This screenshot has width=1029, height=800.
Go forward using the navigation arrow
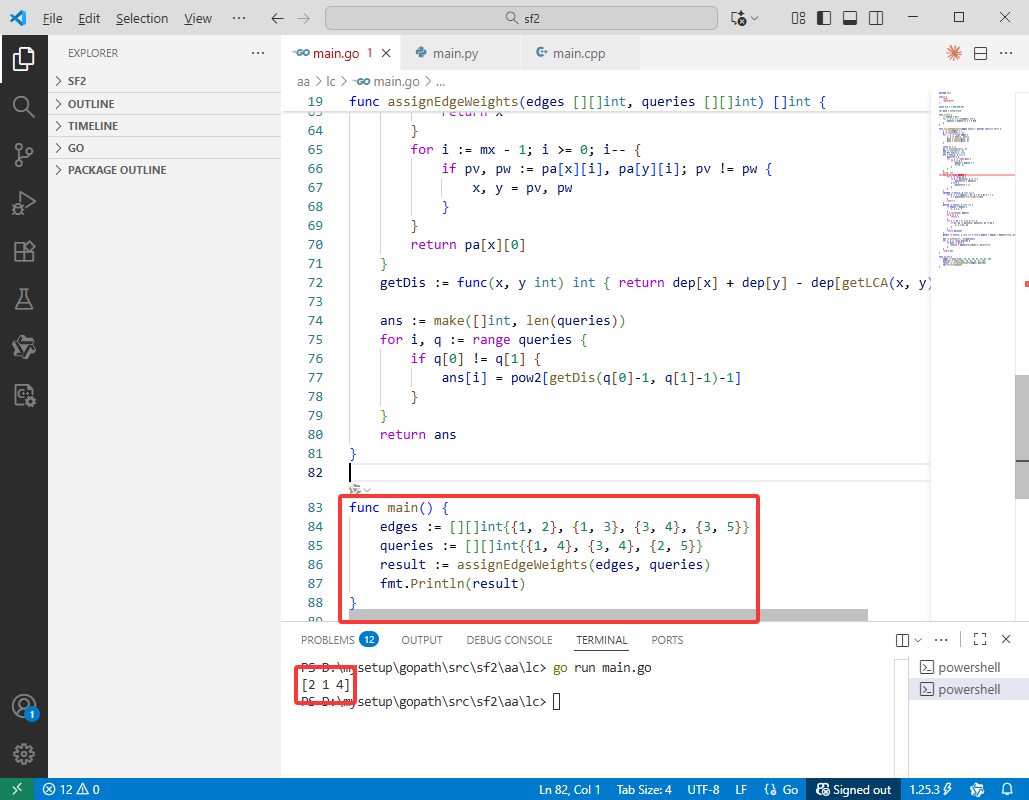point(303,18)
